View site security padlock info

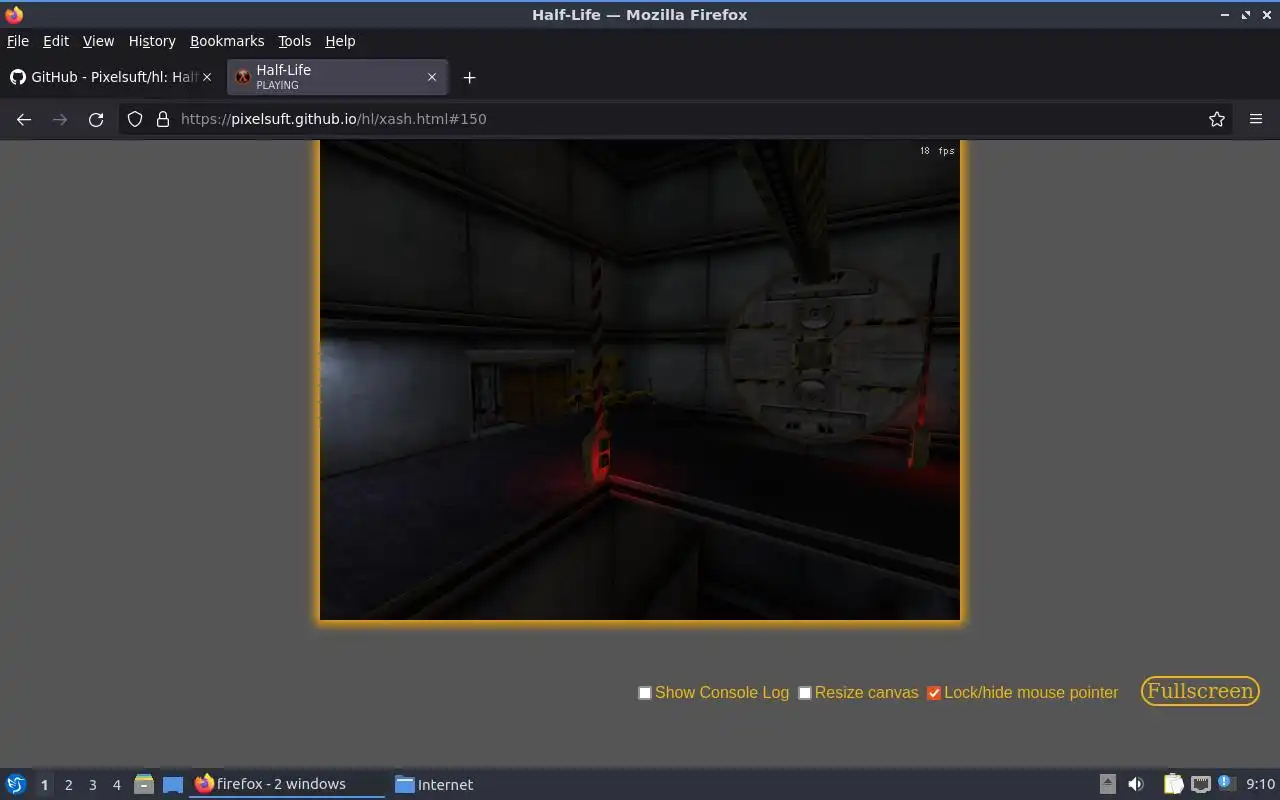click(163, 119)
